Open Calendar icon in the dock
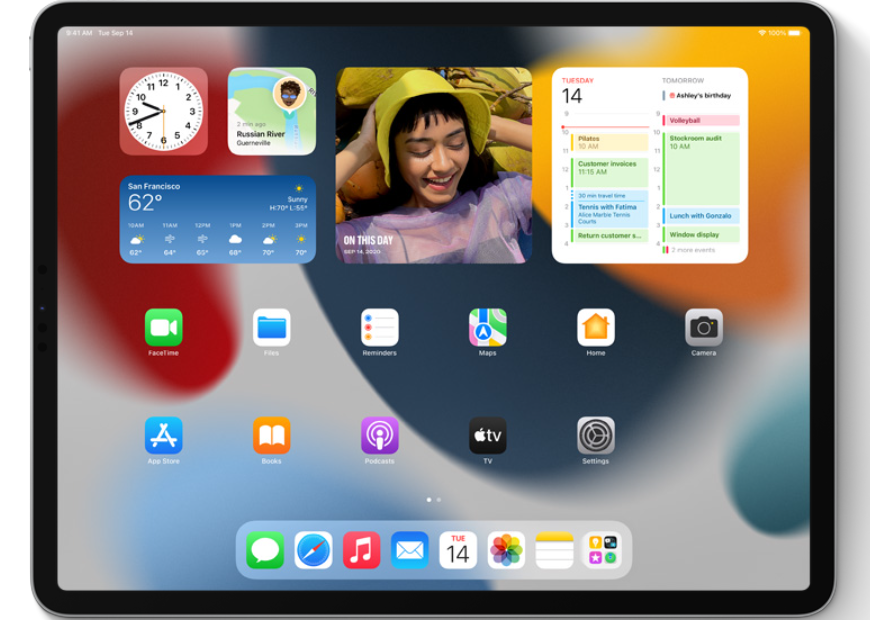Screen dimensions: 870x620 click(458, 550)
